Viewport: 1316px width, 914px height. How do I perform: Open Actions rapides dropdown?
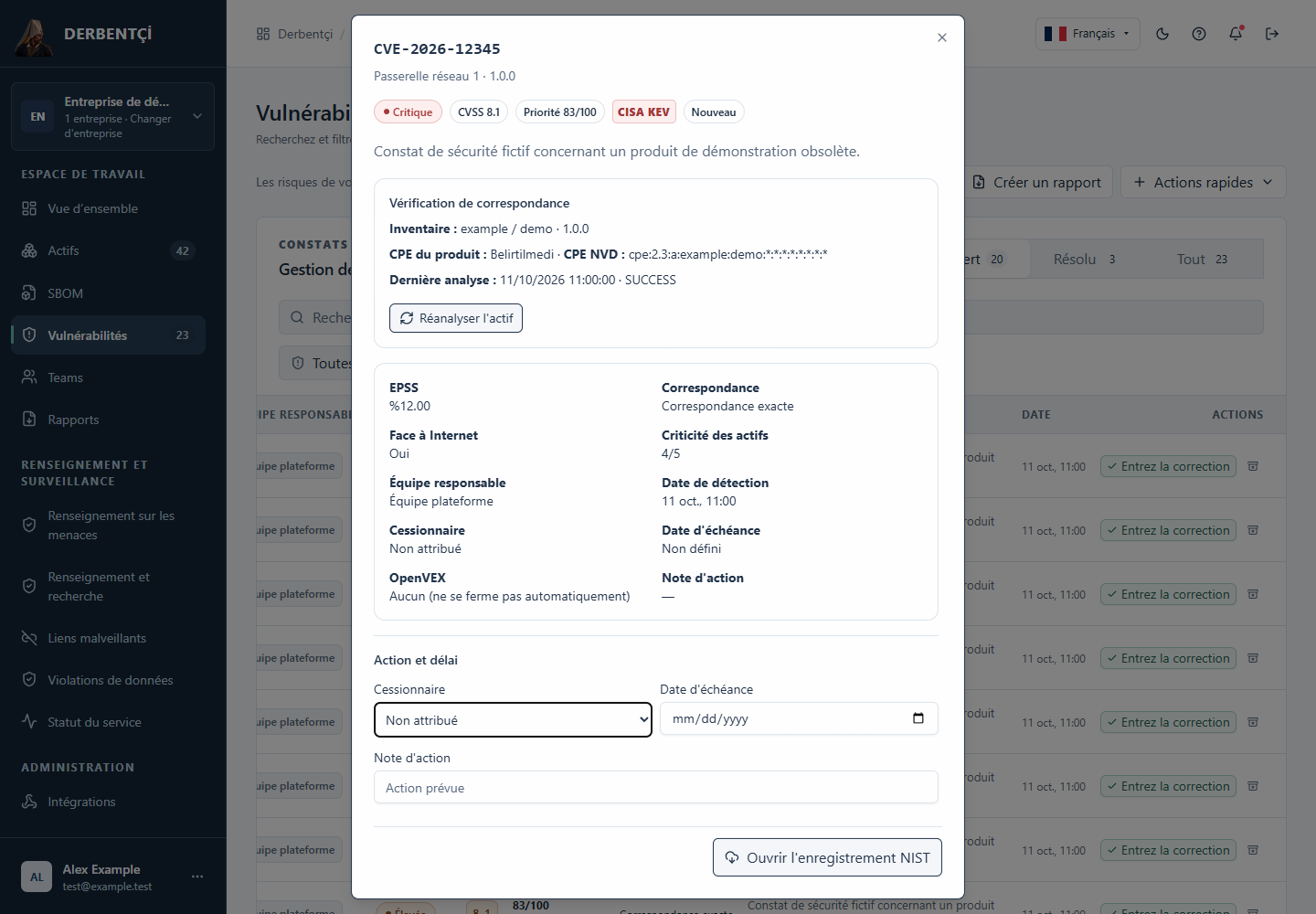tap(1204, 182)
